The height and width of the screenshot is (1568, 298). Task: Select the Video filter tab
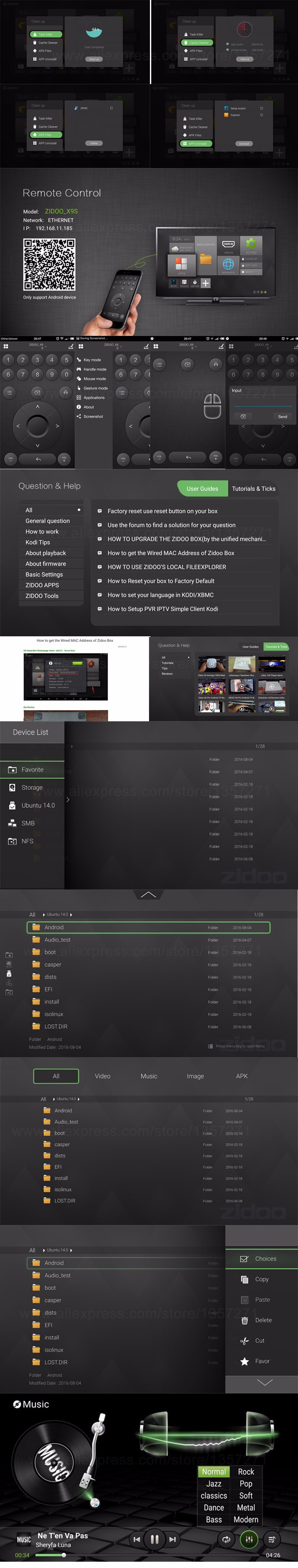[102, 1076]
